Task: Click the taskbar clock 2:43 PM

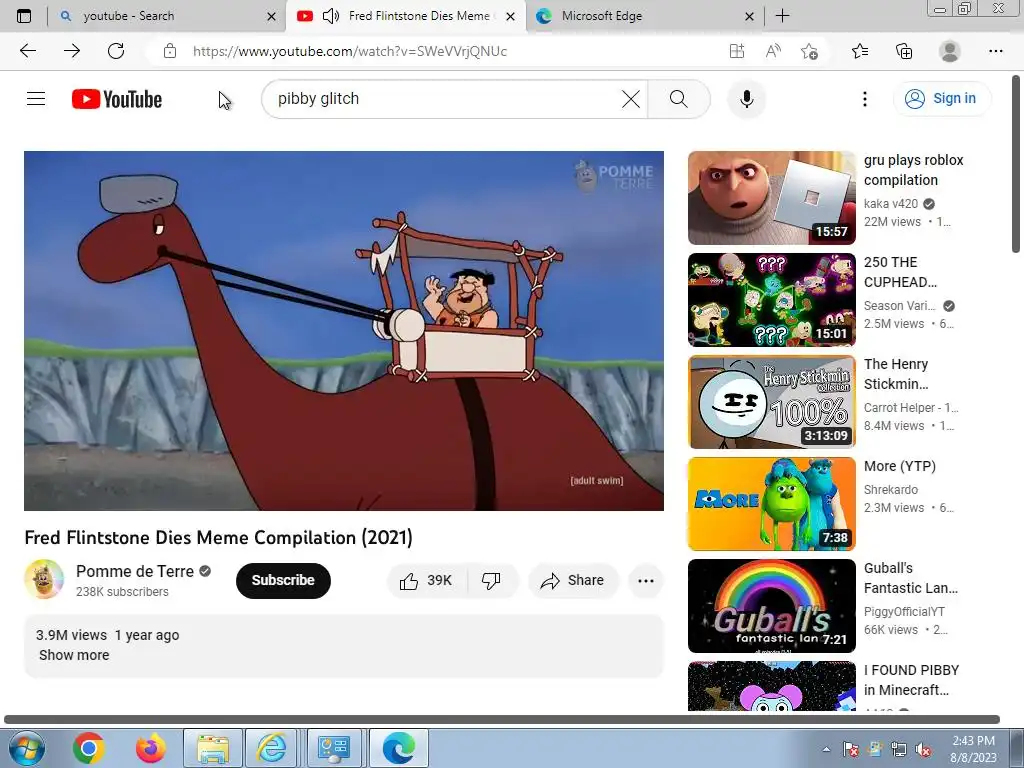Action: (973, 749)
